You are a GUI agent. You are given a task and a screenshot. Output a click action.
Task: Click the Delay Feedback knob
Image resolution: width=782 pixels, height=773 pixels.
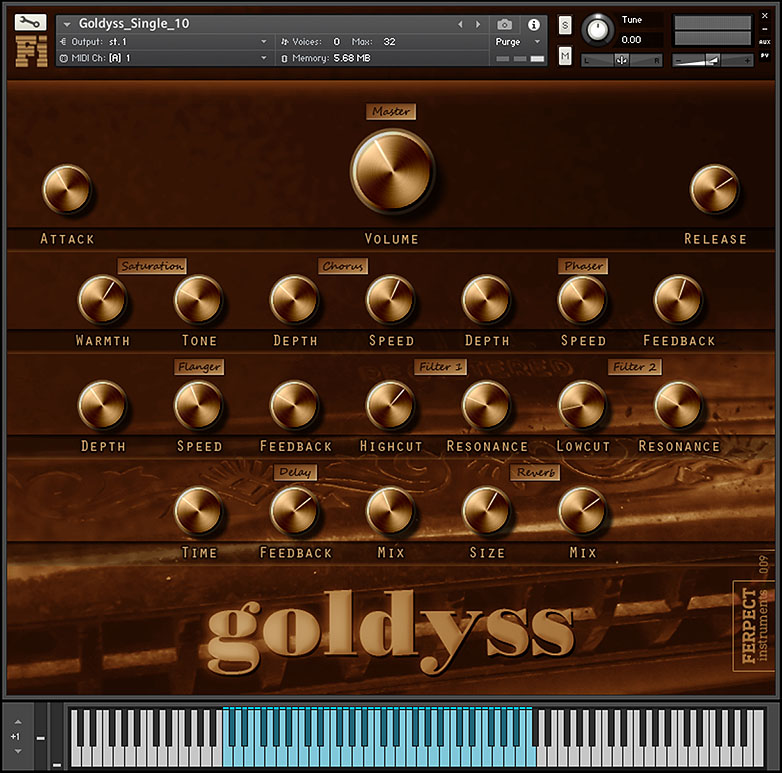[x=294, y=511]
